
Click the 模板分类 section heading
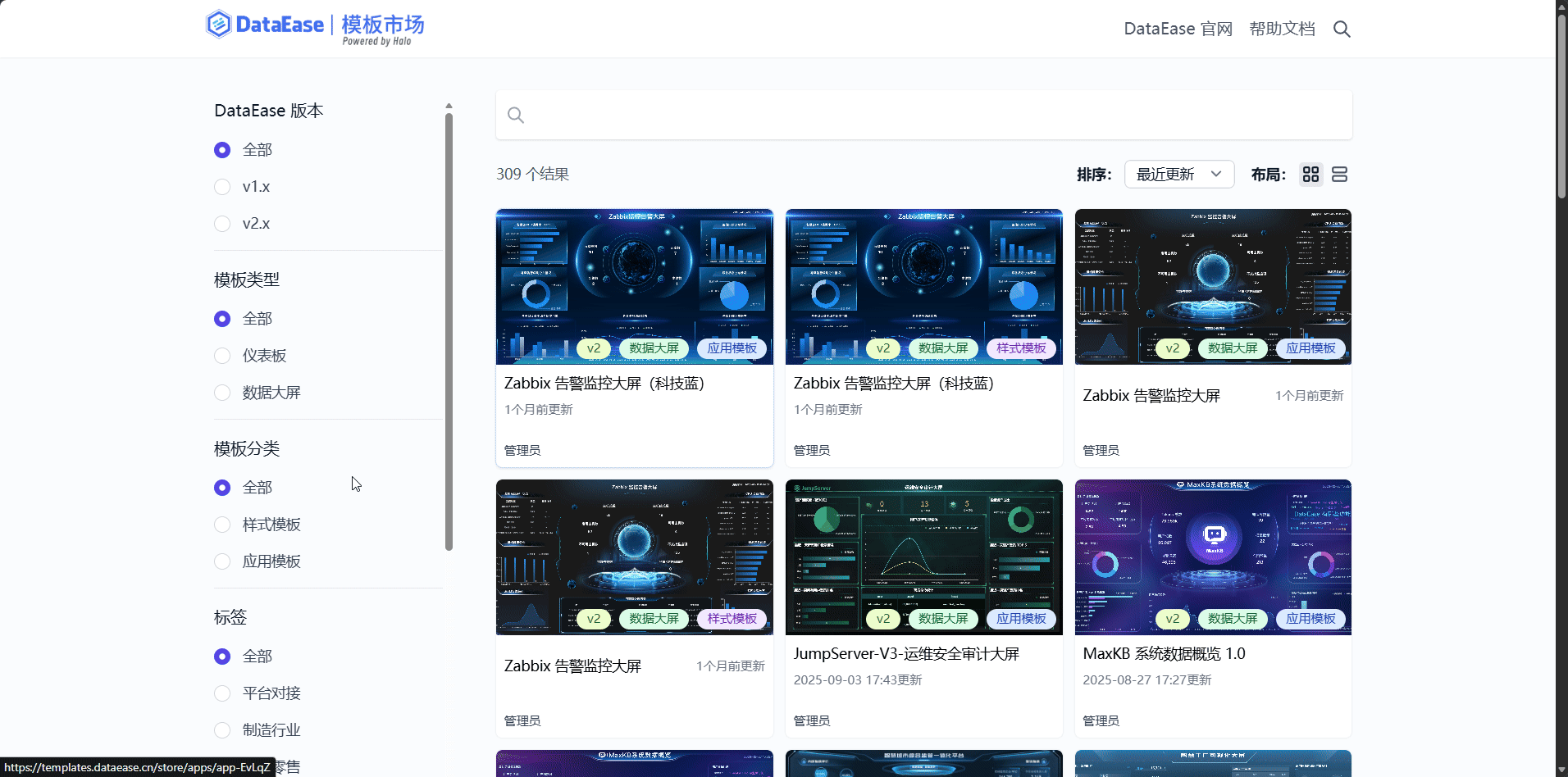247,449
